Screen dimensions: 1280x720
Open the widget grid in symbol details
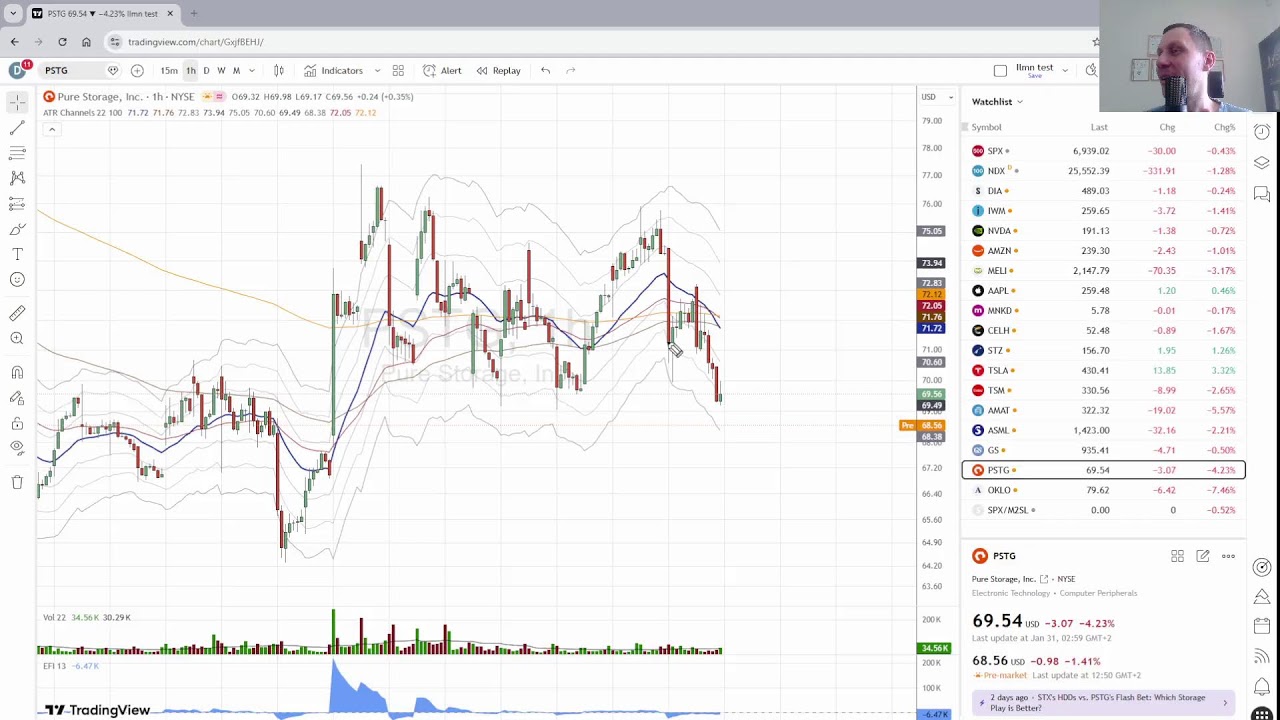(1177, 556)
